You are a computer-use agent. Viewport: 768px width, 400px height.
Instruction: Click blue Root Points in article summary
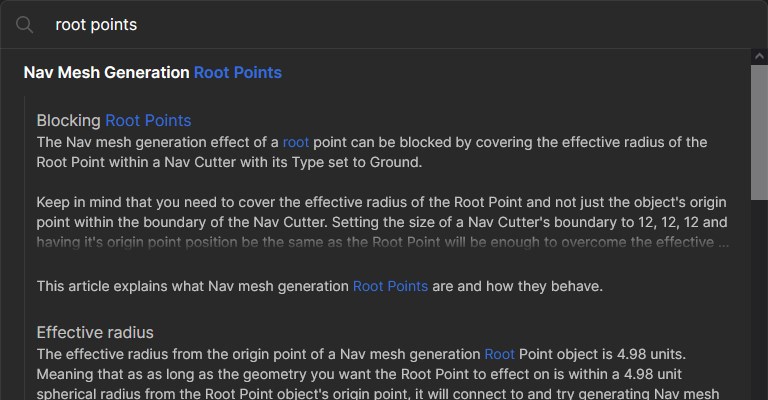(390, 286)
